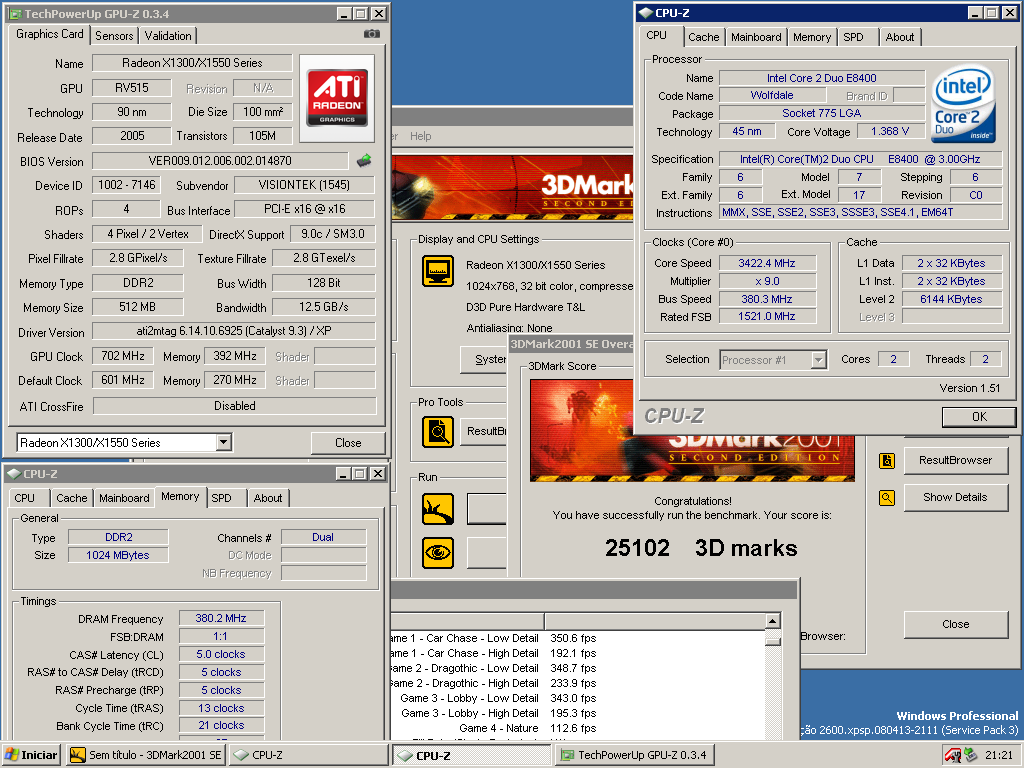Click the BIOS save chip icon in GPU-Z
1024x768 pixels.
tap(364, 160)
